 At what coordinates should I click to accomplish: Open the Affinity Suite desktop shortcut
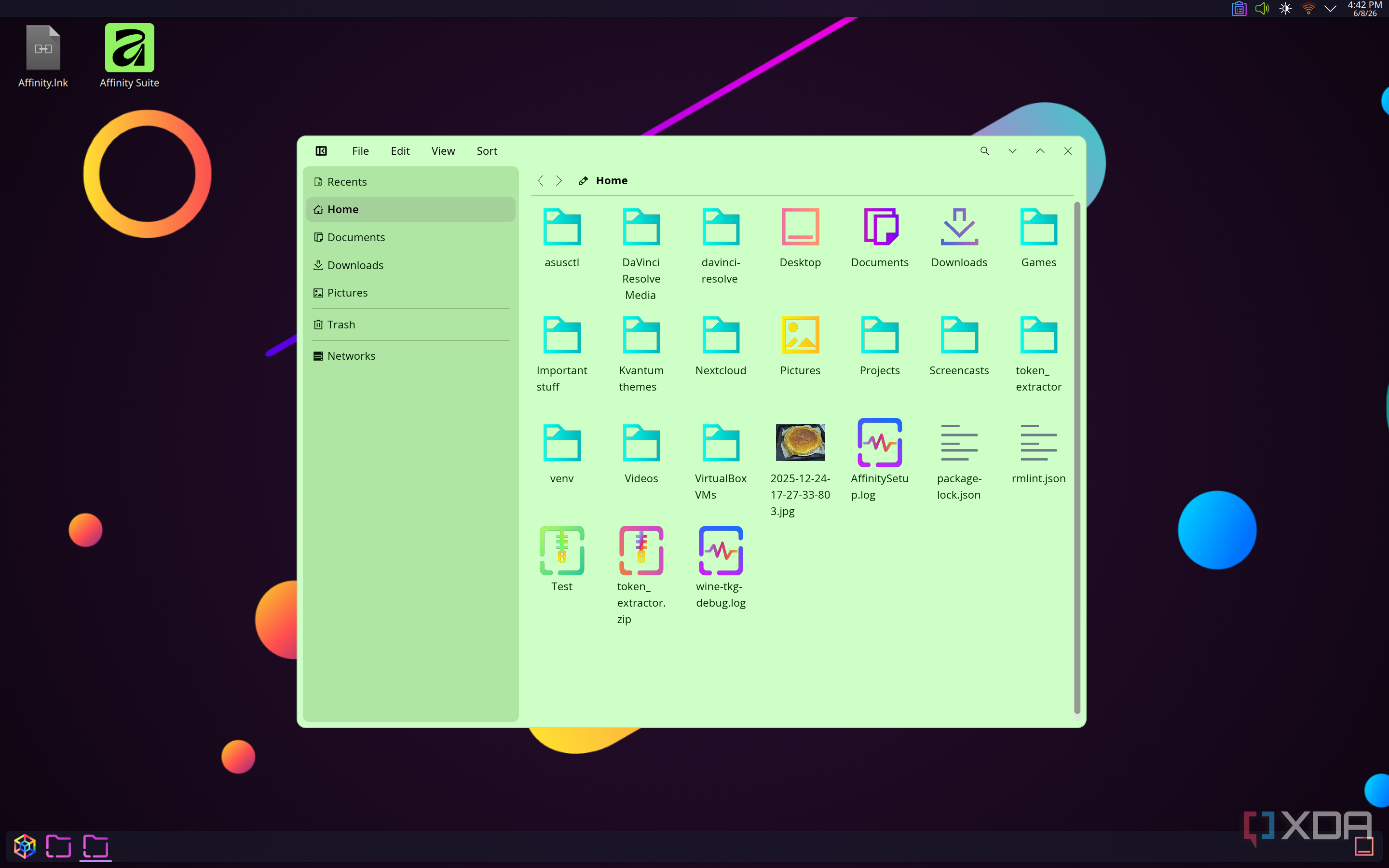(129, 56)
